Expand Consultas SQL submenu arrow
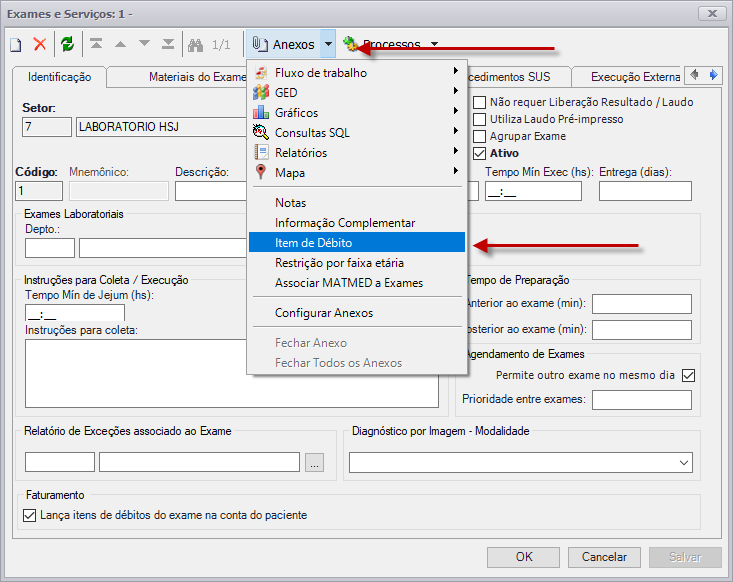 (455, 131)
